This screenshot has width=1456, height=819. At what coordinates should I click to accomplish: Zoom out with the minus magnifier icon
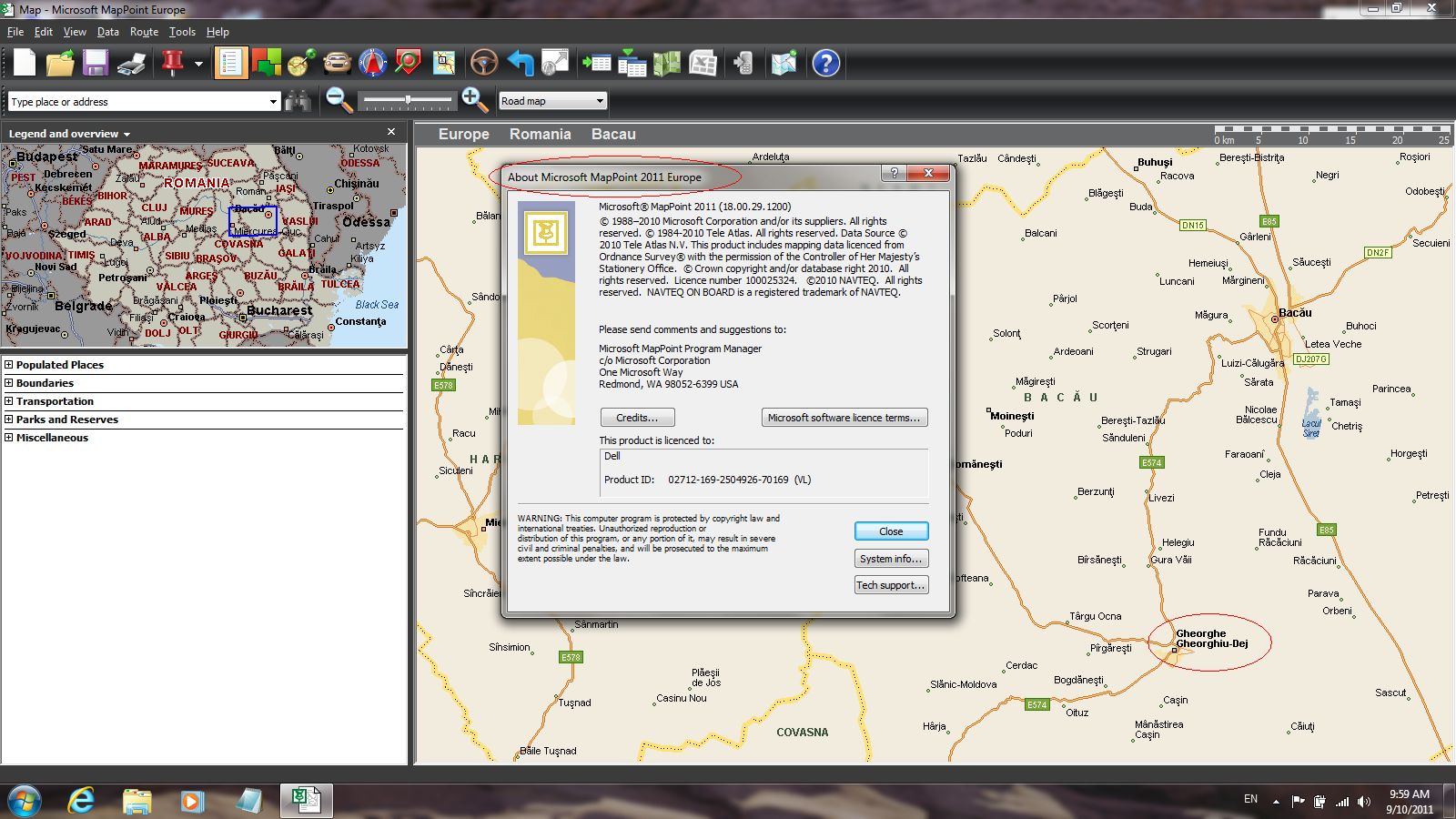click(x=339, y=100)
